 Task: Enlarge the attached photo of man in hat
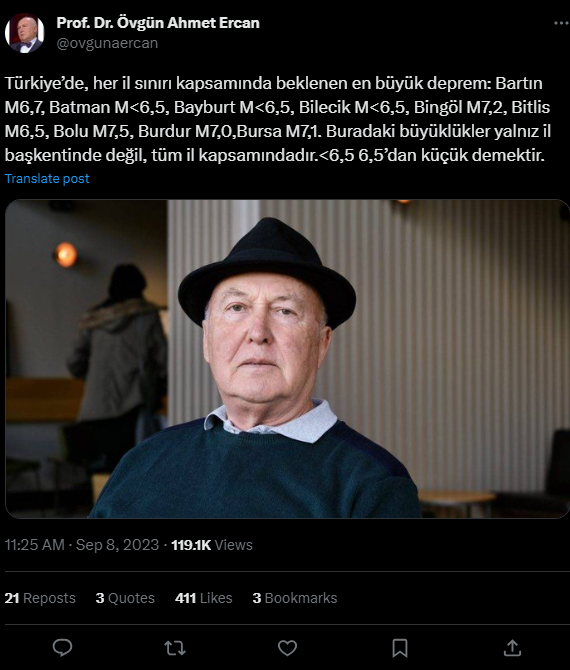click(287, 359)
